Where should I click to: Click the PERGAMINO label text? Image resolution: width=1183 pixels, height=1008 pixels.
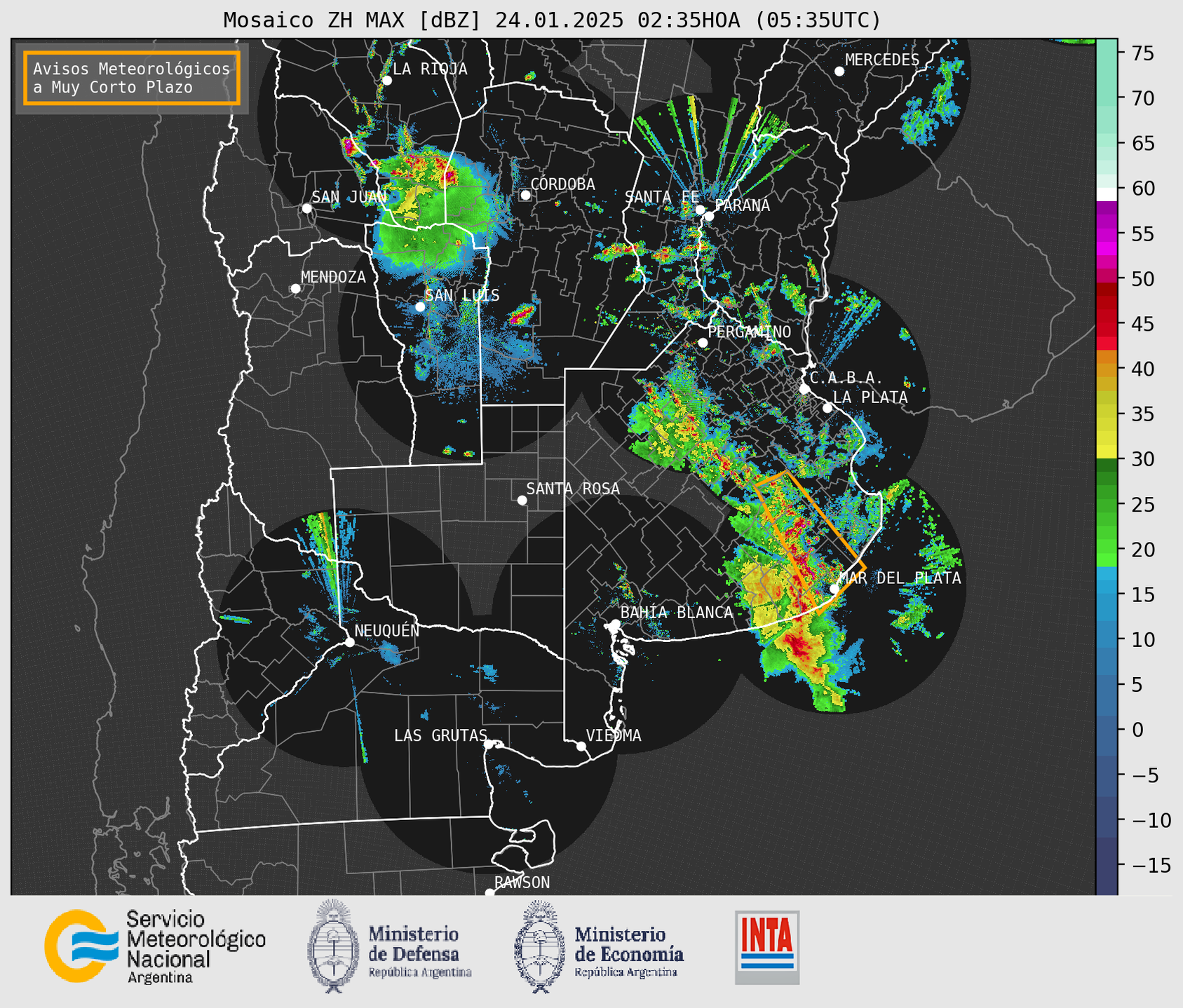point(749,332)
